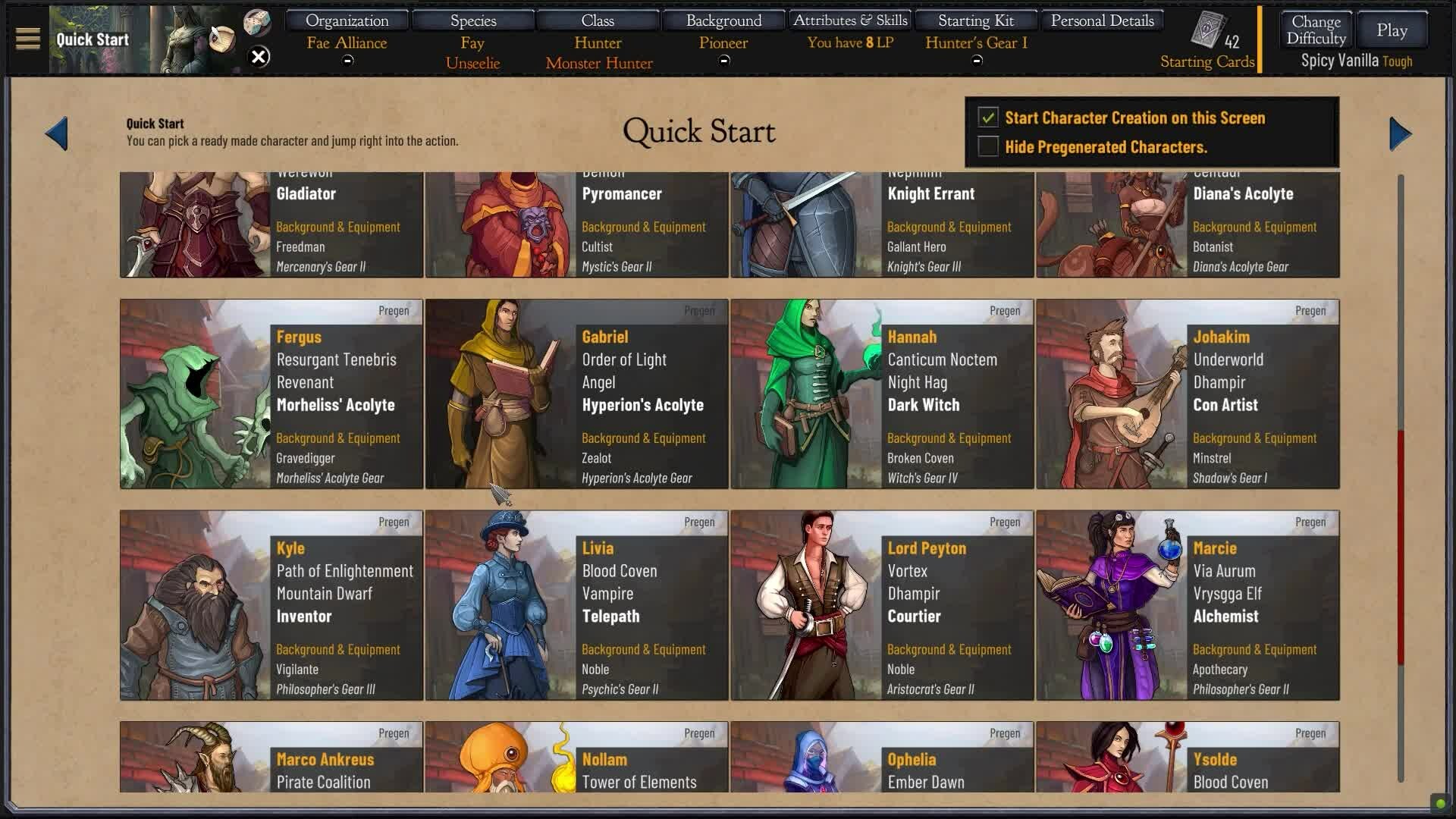The image size is (1456, 819).
Task: Click the Play button
Action: click(x=1392, y=30)
